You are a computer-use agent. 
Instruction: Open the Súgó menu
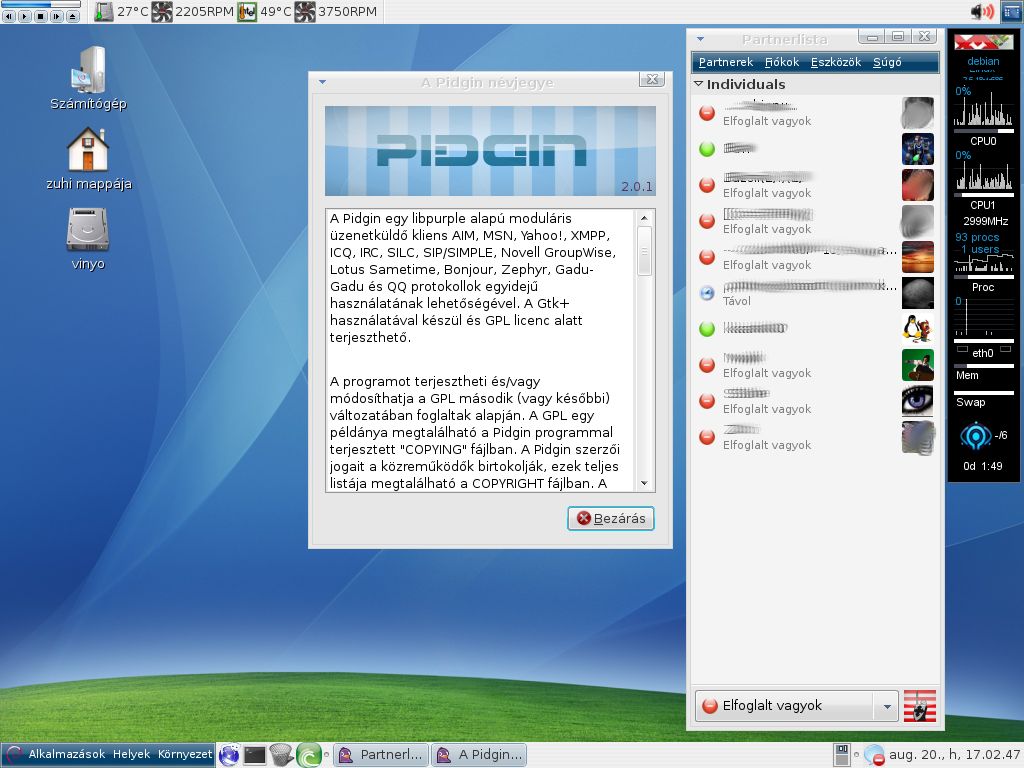point(887,62)
